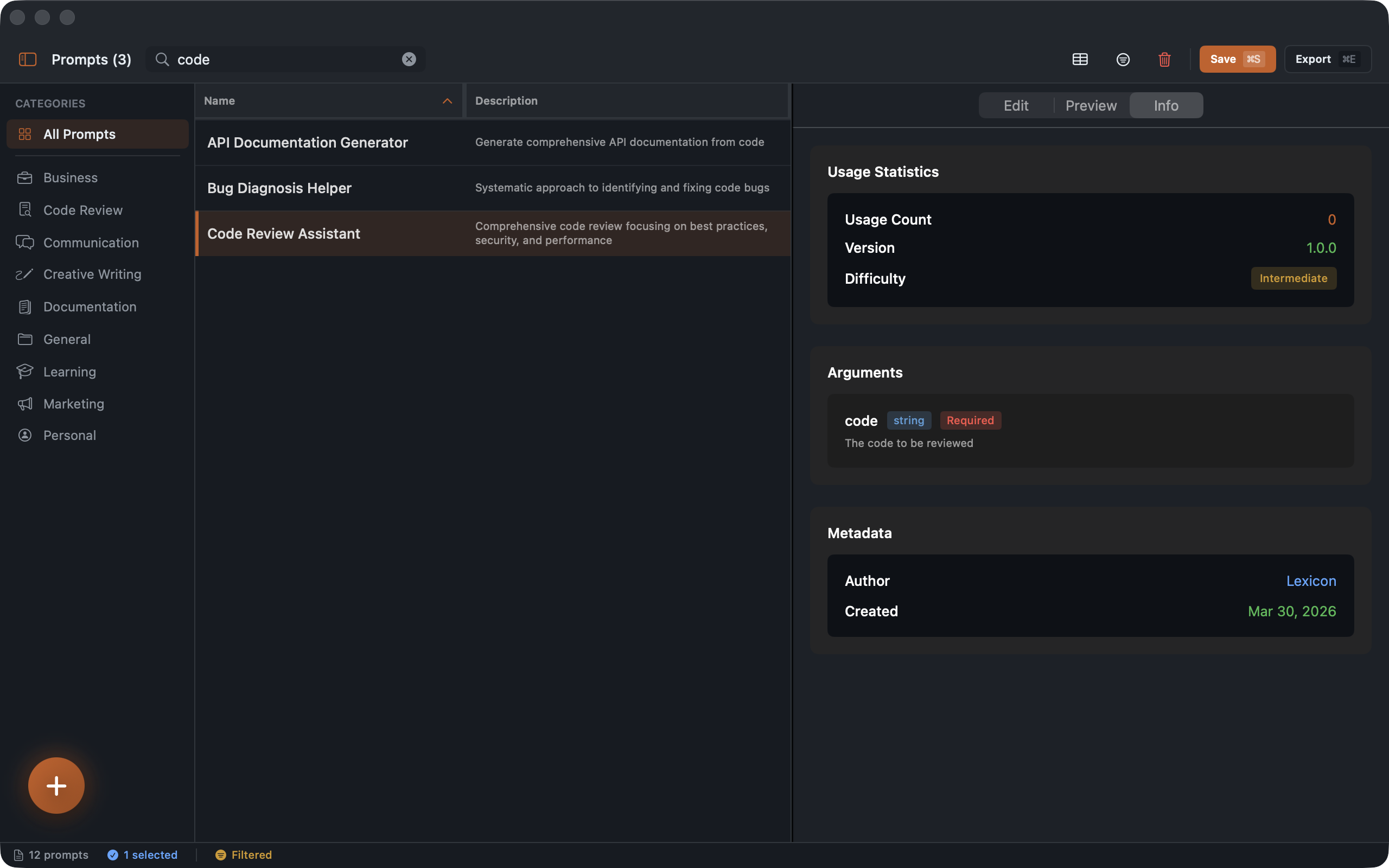The width and height of the screenshot is (1389, 868).
Task: Clear the search field text
Action: click(x=409, y=59)
